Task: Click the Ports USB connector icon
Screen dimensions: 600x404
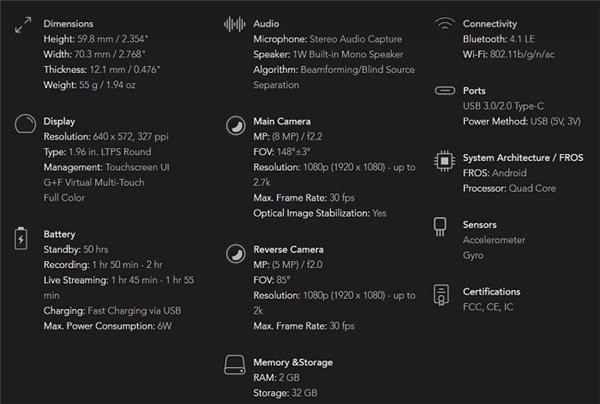Action: (x=444, y=91)
